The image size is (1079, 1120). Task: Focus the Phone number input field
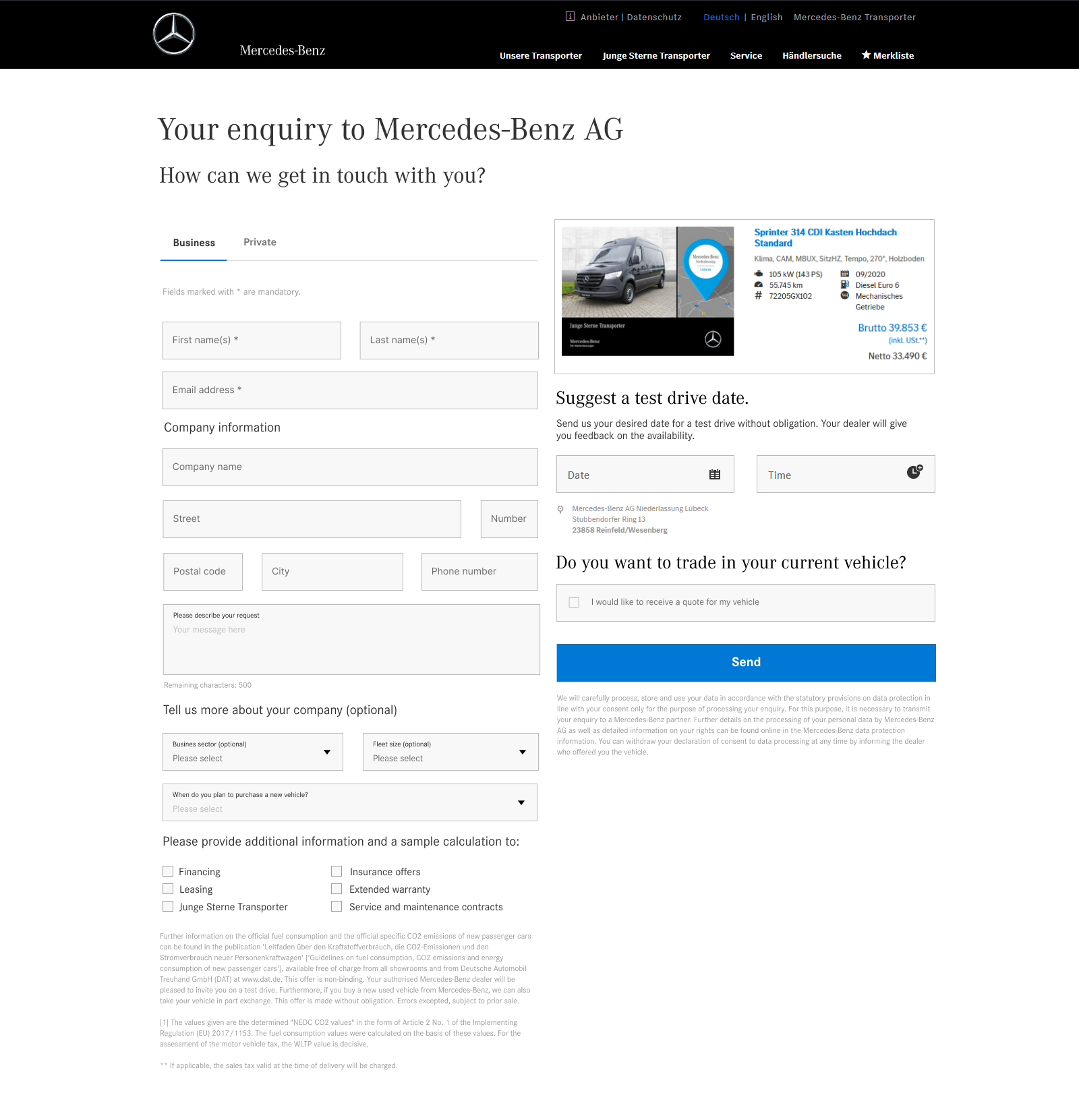click(x=479, y=572)
